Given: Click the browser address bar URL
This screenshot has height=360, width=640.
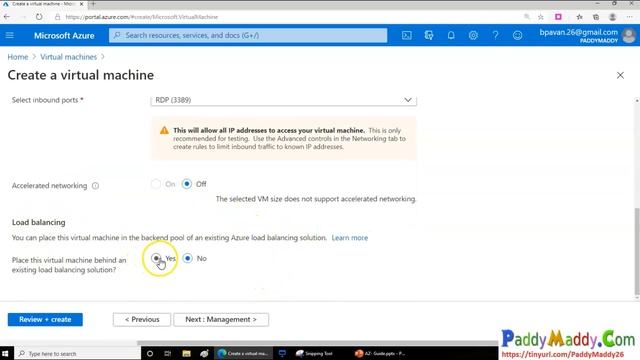Looking at the screenshot, I should click(x=142, y=17).
